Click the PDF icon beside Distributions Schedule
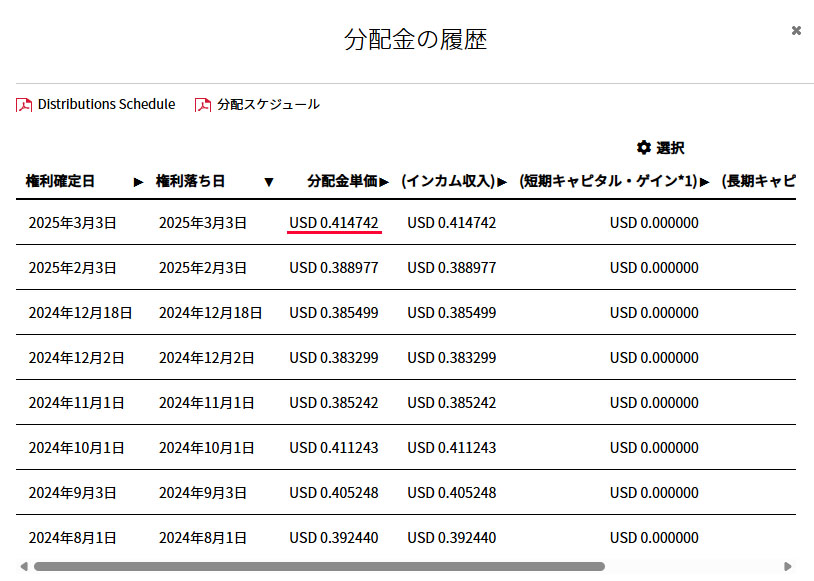 [x=24, y=105]
